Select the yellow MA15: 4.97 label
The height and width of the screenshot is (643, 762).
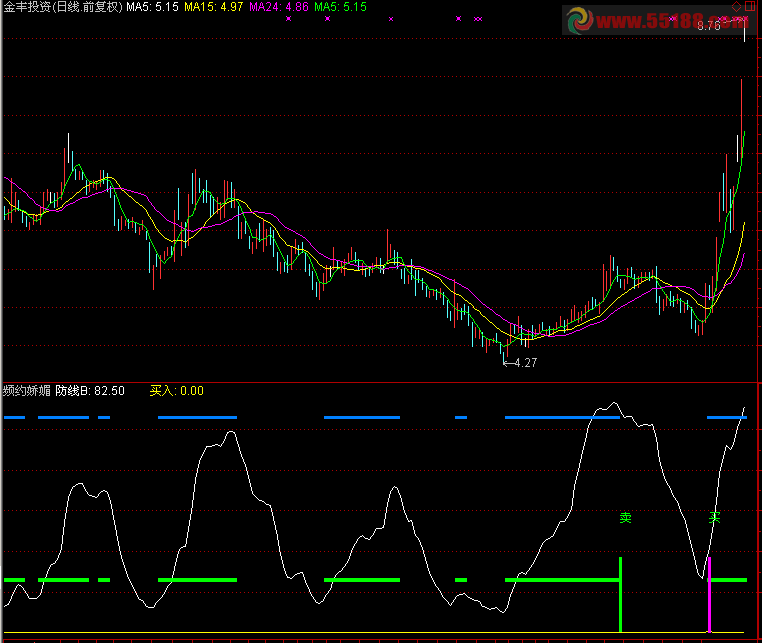click(x=213, y=7)
